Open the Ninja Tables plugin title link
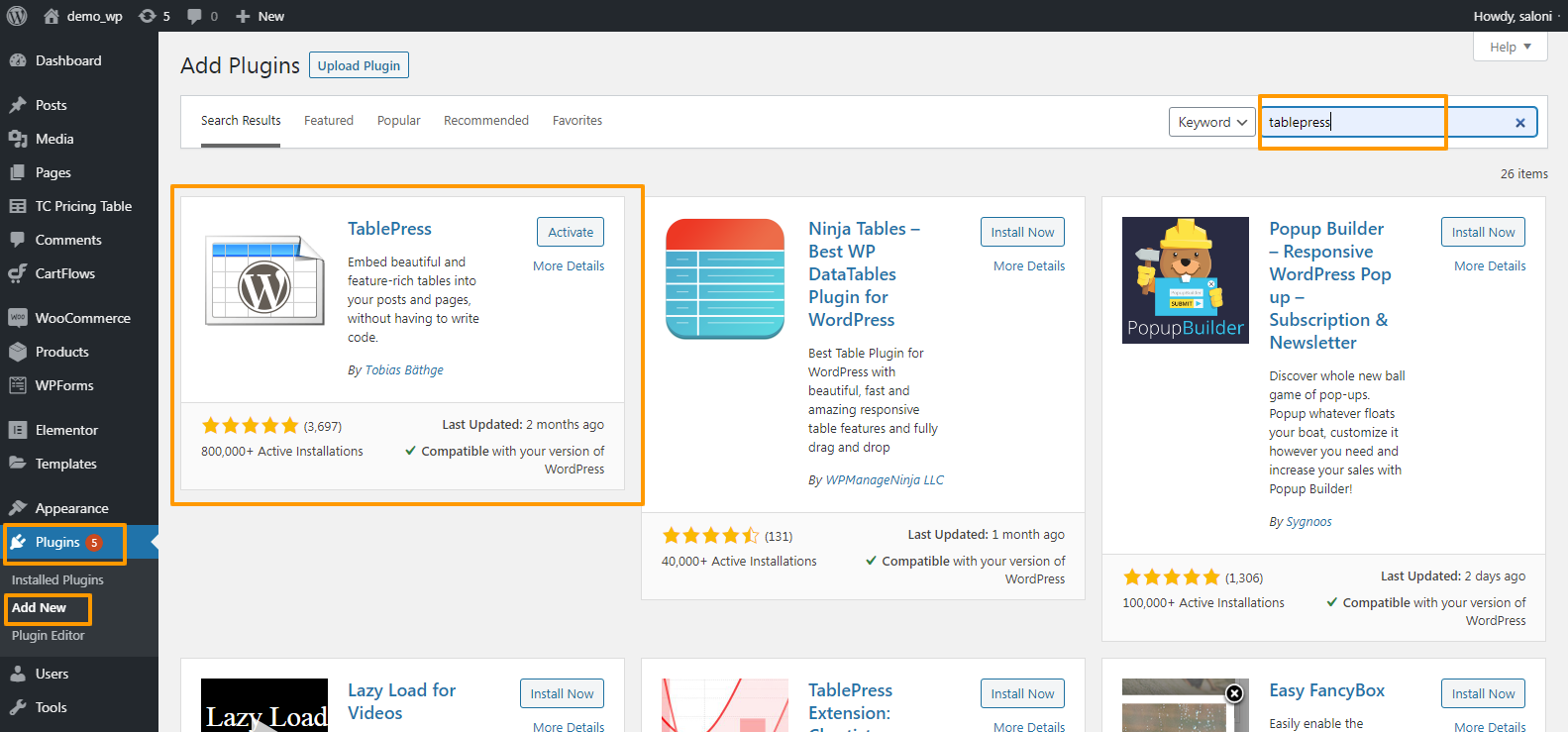Viewport: 1568px width, 732px height. [x=865, y=274]
